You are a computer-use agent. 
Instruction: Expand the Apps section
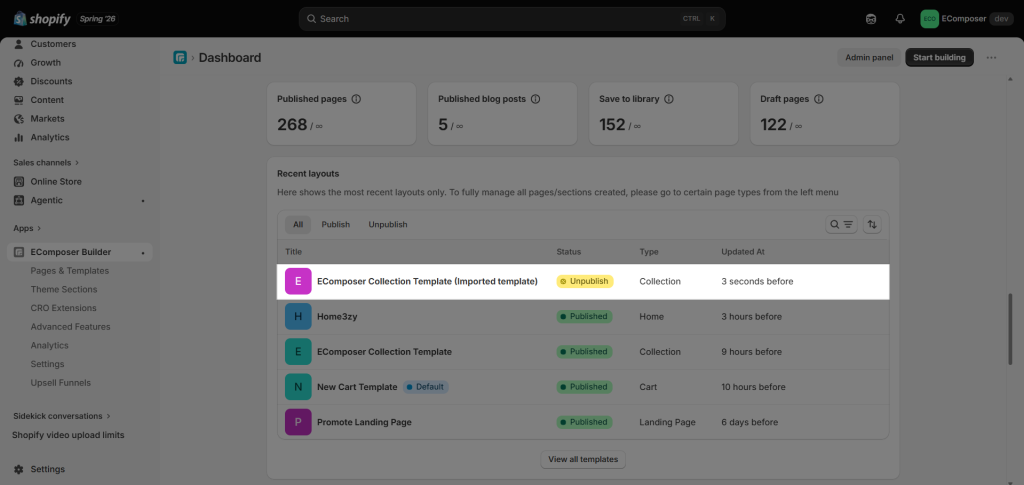(x=27, y=228)
